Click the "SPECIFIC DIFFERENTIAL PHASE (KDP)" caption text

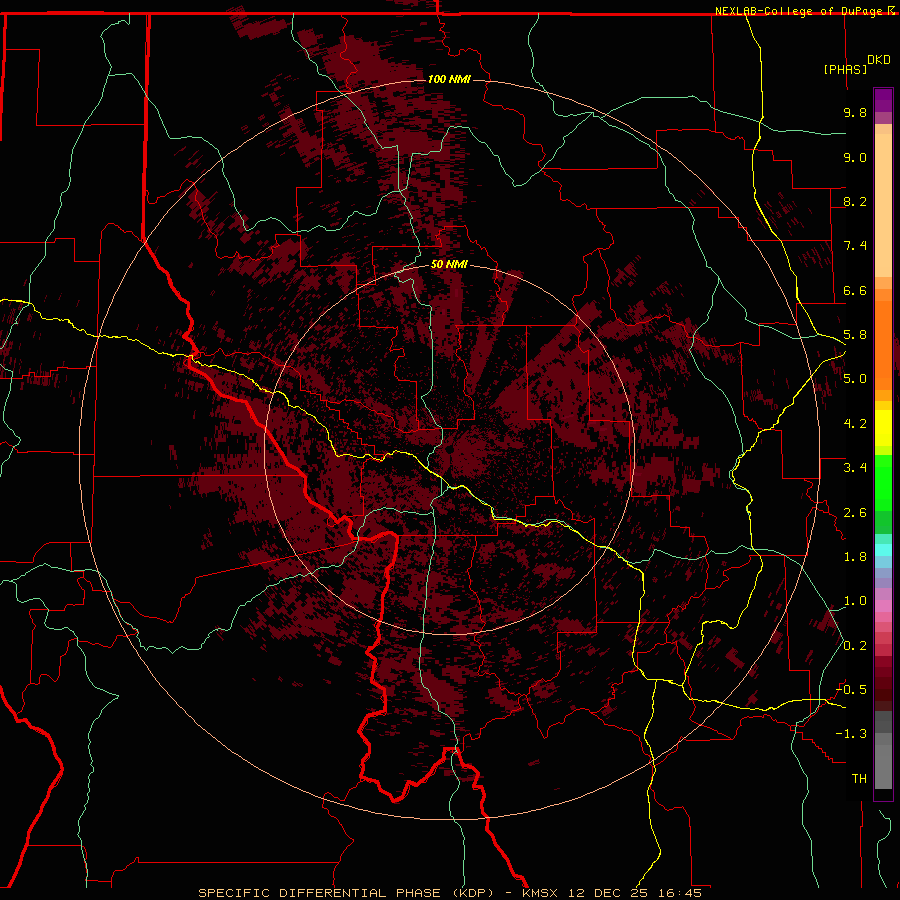coord(346,893)
